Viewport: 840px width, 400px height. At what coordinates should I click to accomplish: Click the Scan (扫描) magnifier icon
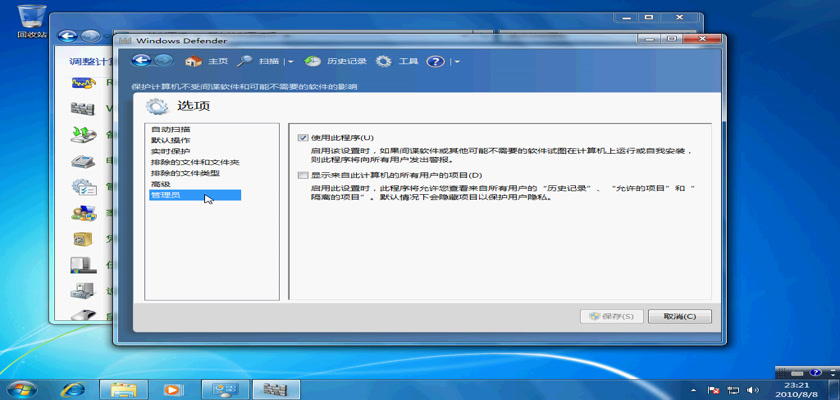[x=244, y=61]
